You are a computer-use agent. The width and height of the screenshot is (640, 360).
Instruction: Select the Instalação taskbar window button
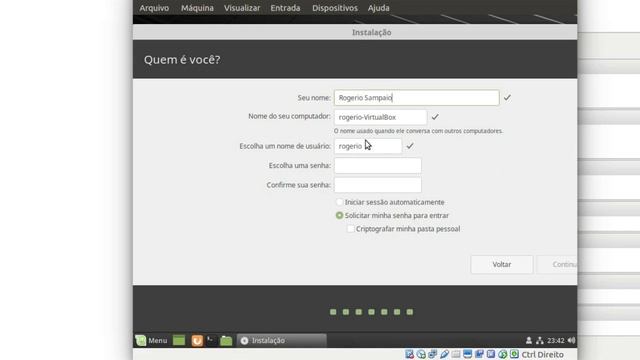point(282,340)
